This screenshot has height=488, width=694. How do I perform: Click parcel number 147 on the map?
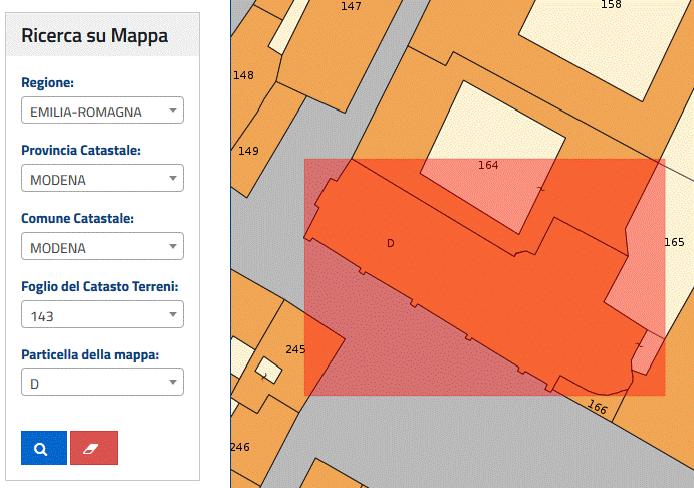351,6
